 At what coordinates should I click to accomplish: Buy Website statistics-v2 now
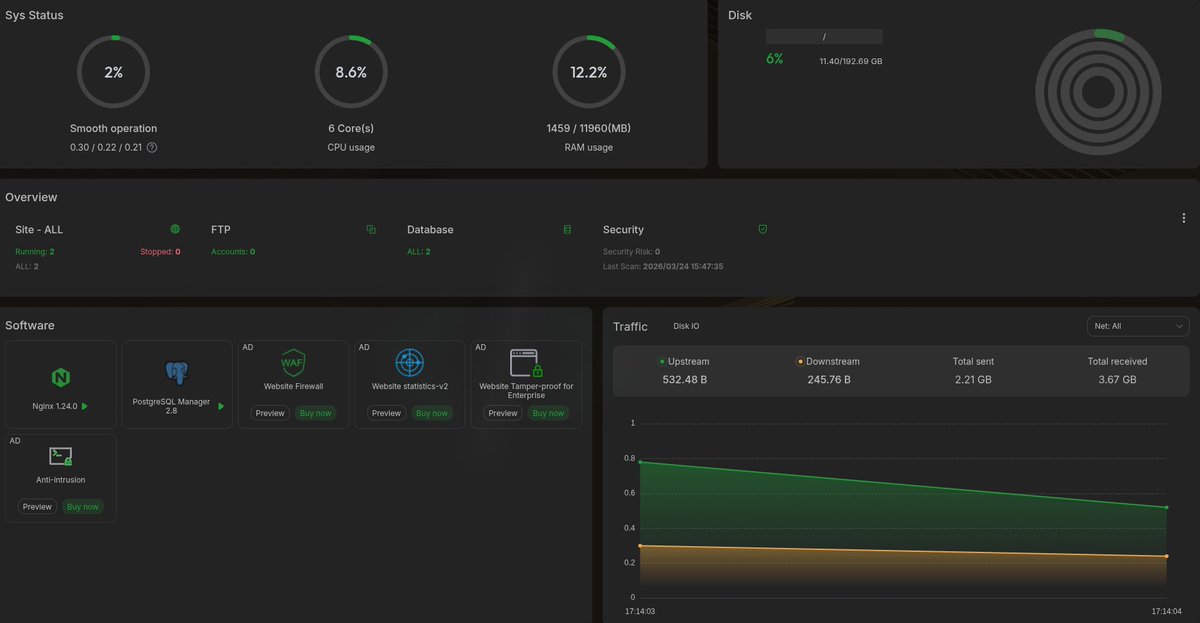tap(432, 413)
